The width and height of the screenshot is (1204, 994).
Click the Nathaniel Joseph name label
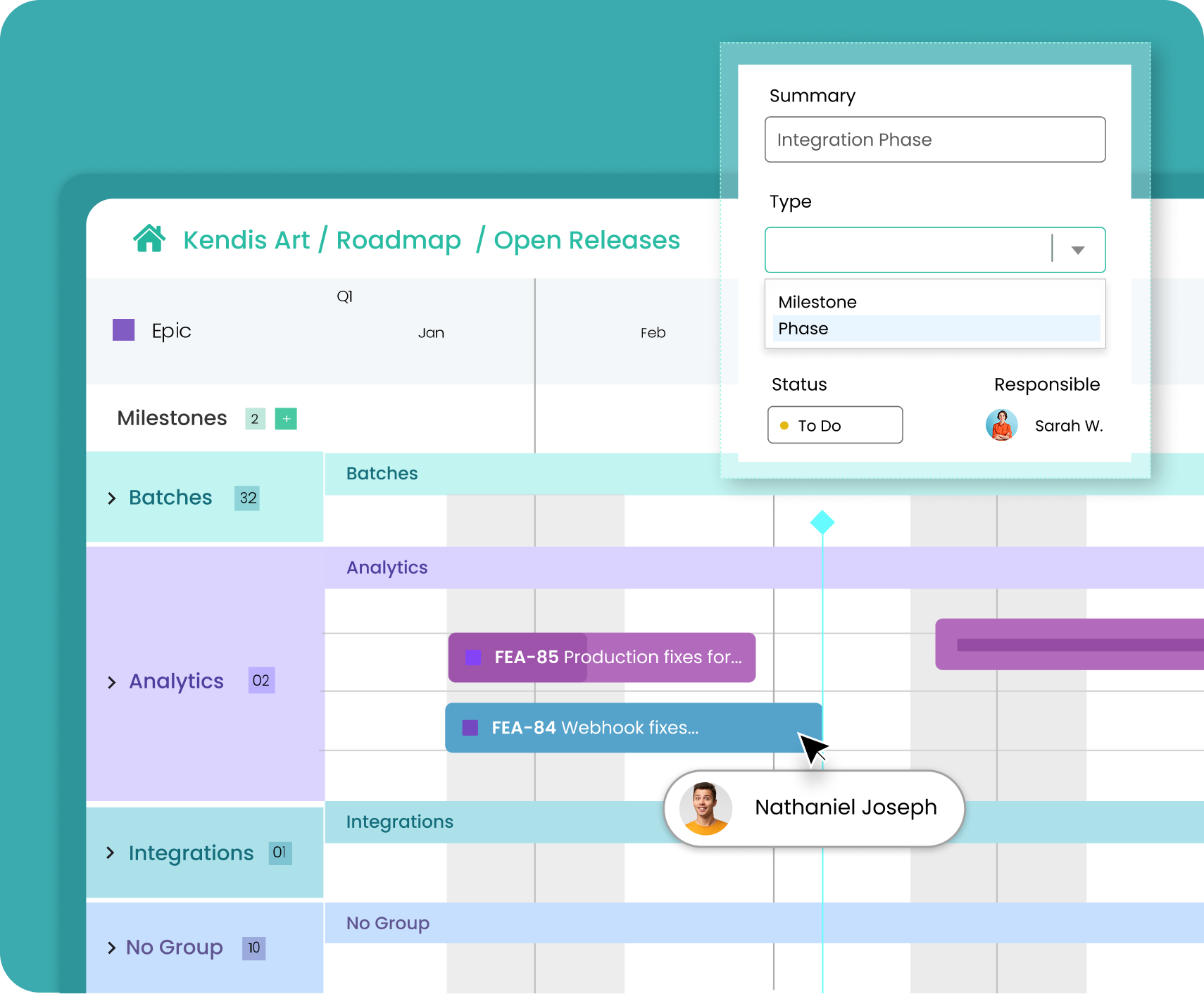click(x=846, y=807)
